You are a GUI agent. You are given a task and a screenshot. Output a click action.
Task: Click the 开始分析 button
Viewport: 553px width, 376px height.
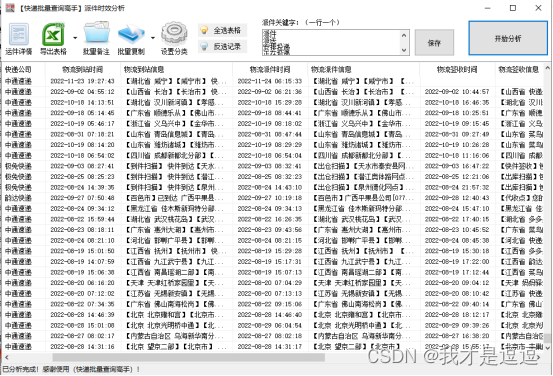click(x=508, y=38)
